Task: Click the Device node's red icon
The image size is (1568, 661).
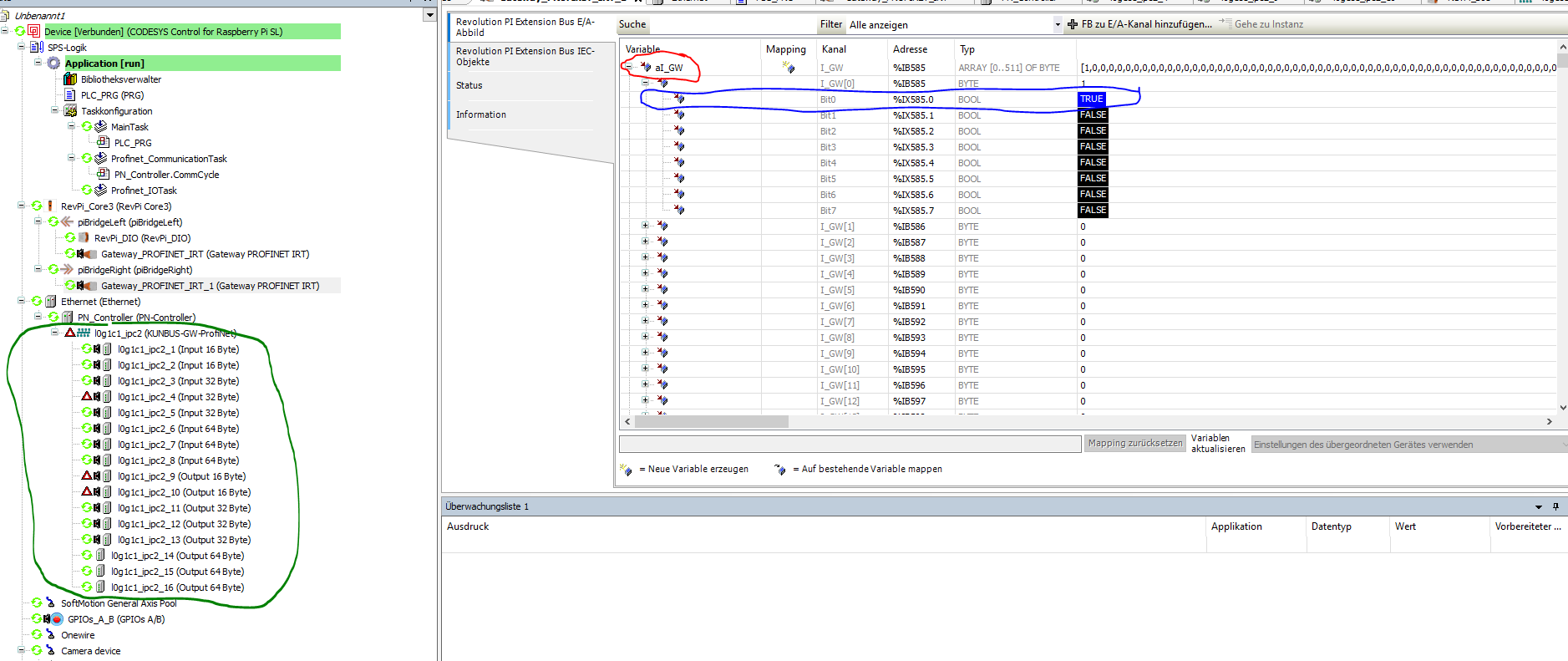Action: tap(34, 32)
